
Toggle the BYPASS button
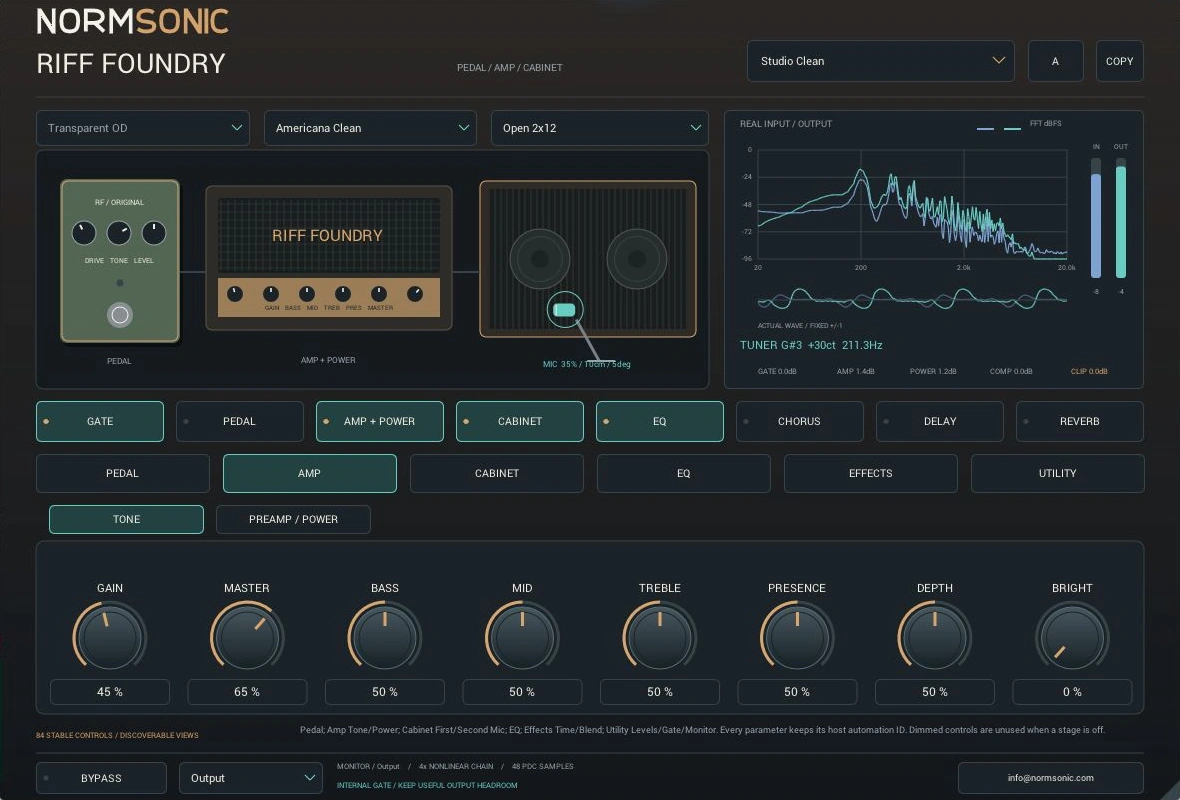point(101,778)
